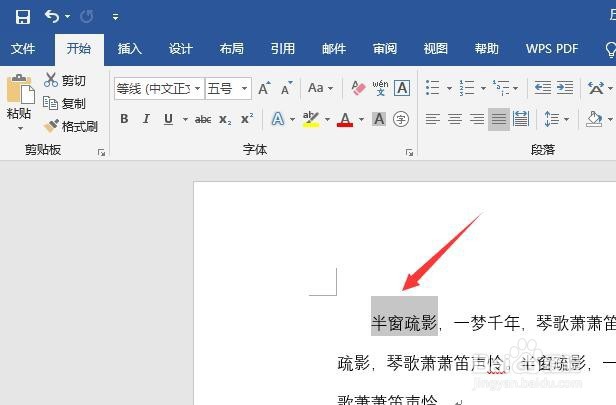
Task: Toggle bold formatting
Action: pos(124,119)
